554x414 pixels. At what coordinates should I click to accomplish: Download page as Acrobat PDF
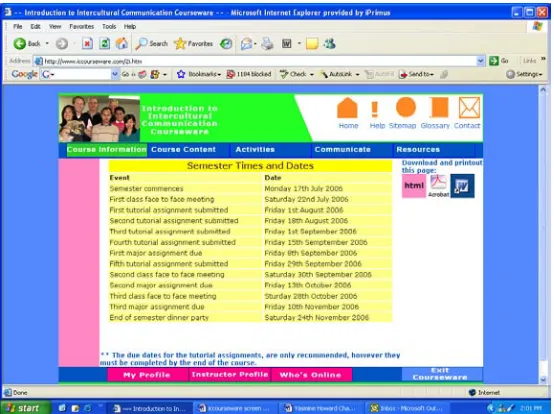[x=438, y=185]
